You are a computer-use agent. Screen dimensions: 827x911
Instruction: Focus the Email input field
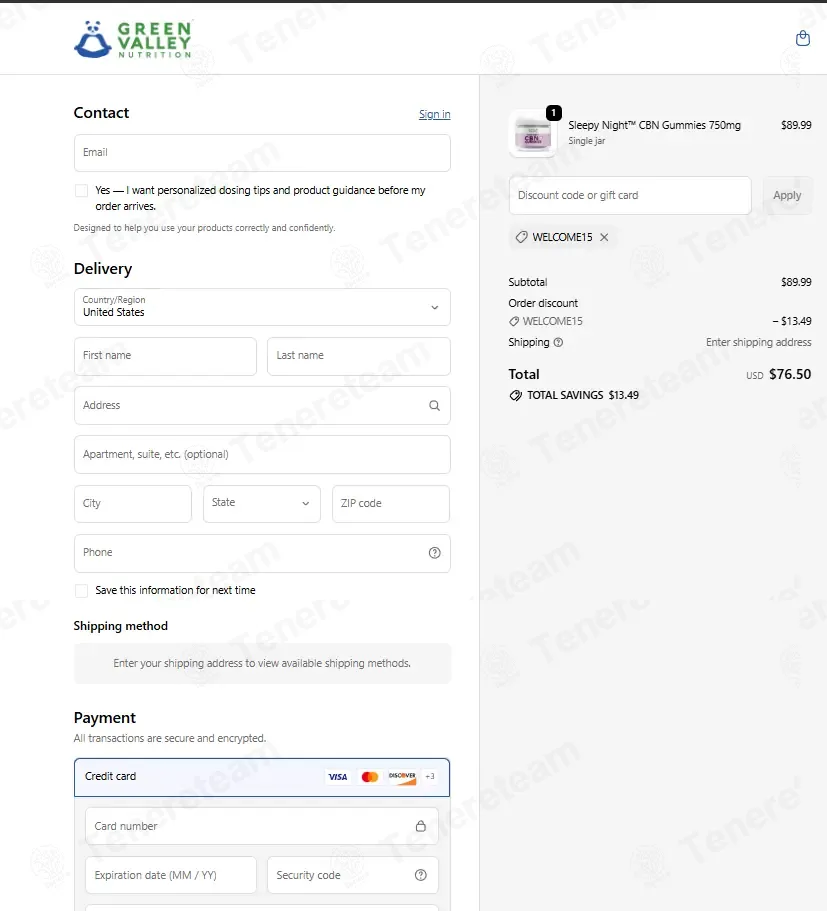pyautogui.click(x=262, y=153)
